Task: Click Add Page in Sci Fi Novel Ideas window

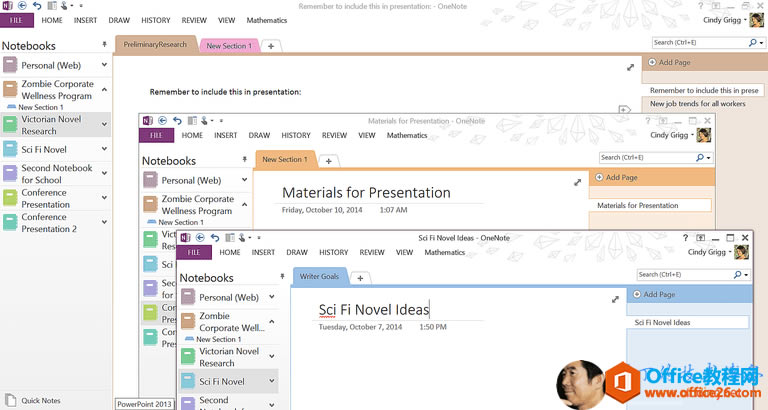Action: pos(654,294)
